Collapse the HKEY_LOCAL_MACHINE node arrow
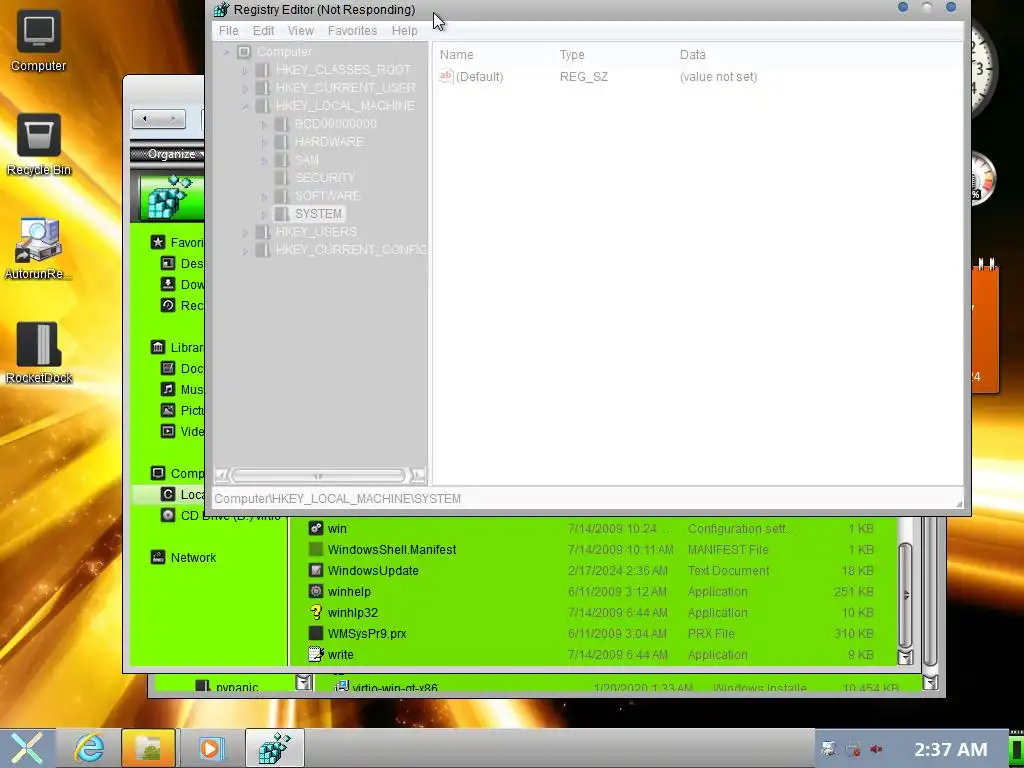 click(245, 106)
